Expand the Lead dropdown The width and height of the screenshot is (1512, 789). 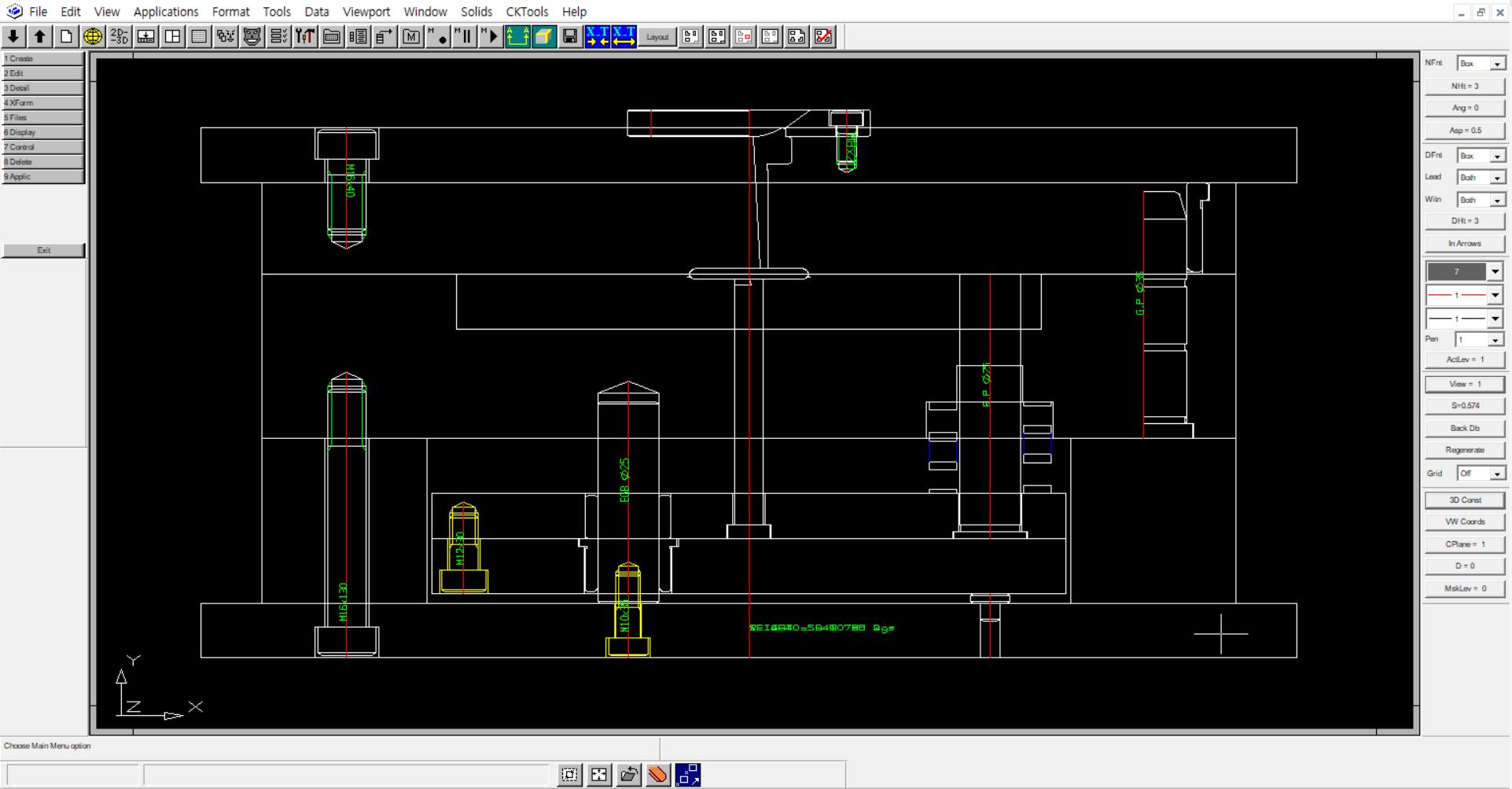pos(1497,178)
